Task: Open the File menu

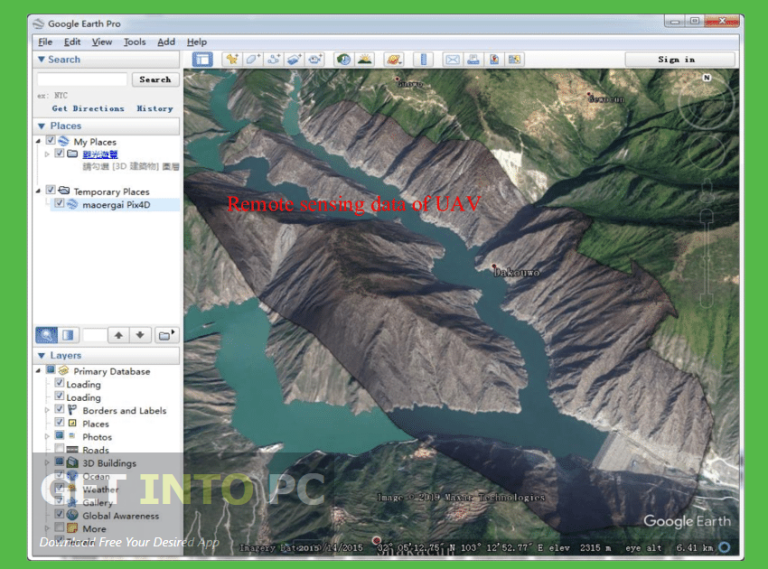Action: (x=45, y=42)
